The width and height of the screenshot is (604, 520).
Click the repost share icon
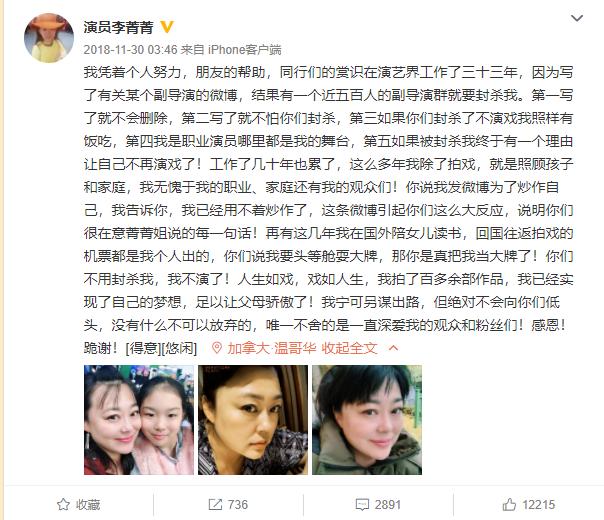click(x=215, y=505)
